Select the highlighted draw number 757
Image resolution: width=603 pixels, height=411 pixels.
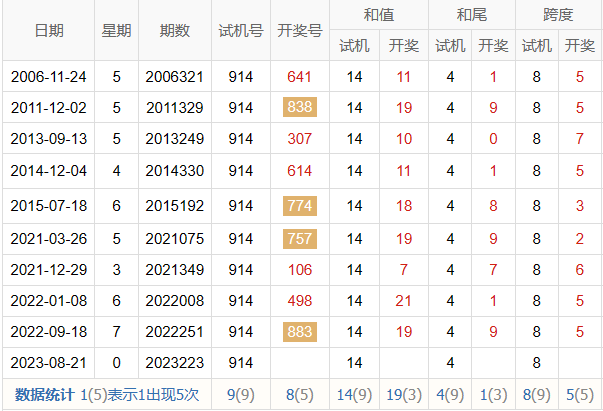pyautogui.click(x=300, y=238)
